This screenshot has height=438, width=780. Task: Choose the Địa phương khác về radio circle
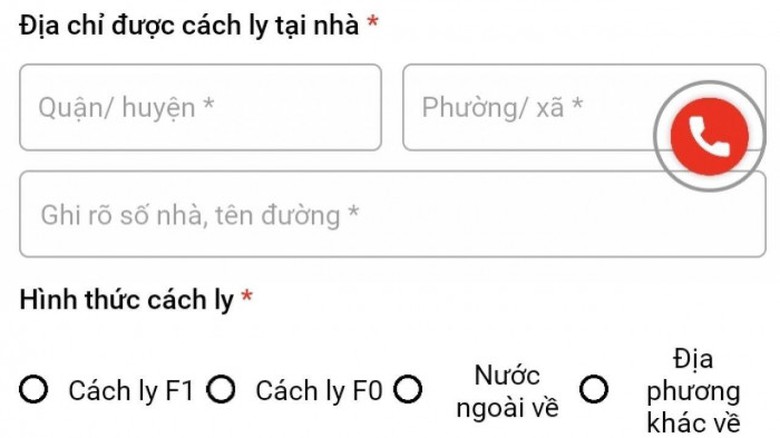click(x=595, y=390)
